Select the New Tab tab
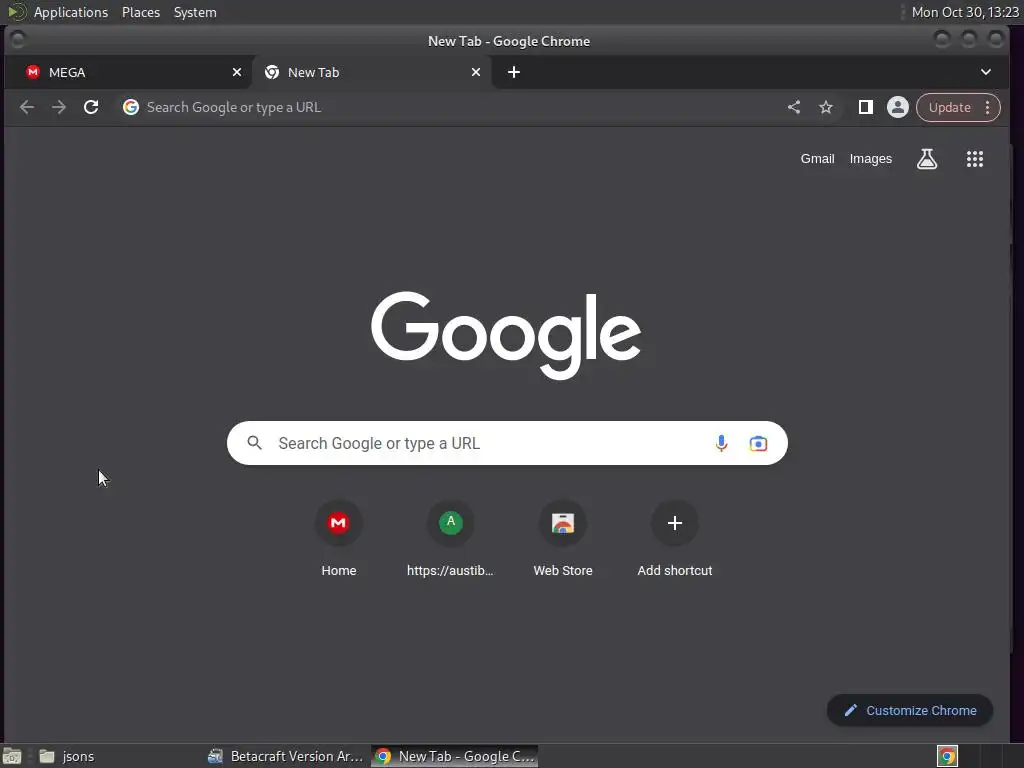Viewport: 1024px width, 768px height. pyautogui.click(x=372, y=72)
